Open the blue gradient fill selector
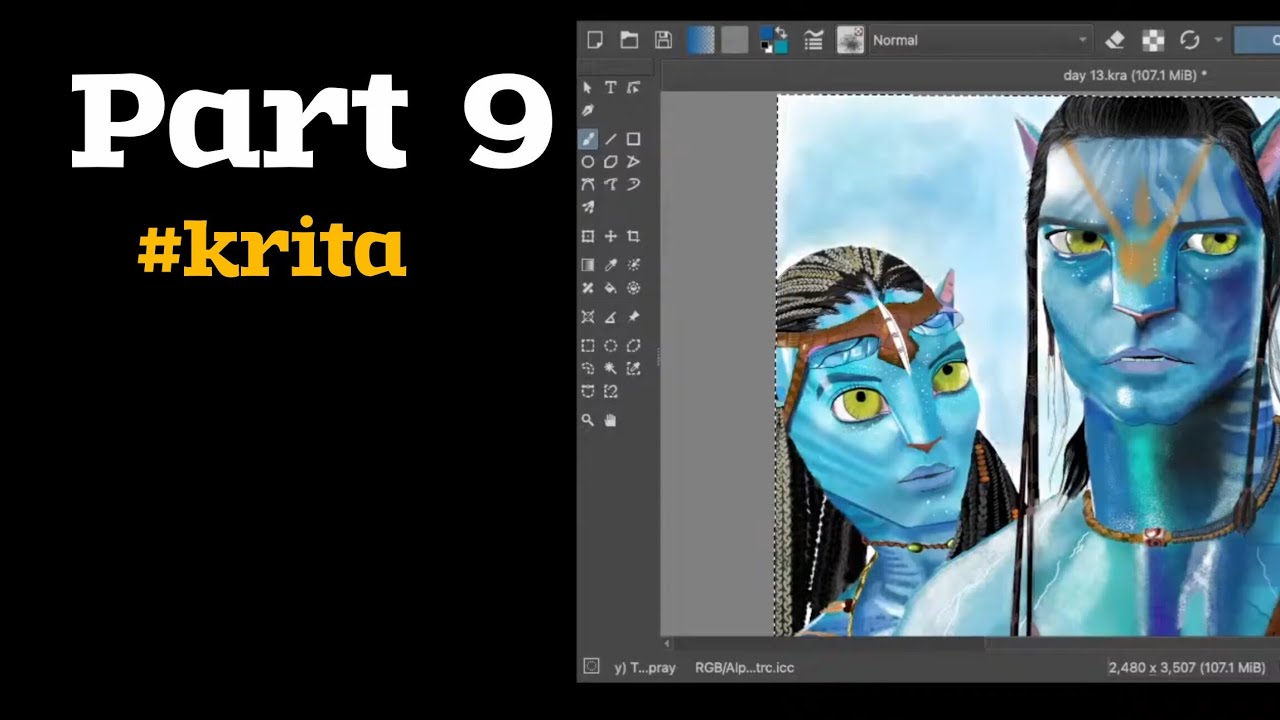Screen dimensions: 1280x720 tap(701, 40)
